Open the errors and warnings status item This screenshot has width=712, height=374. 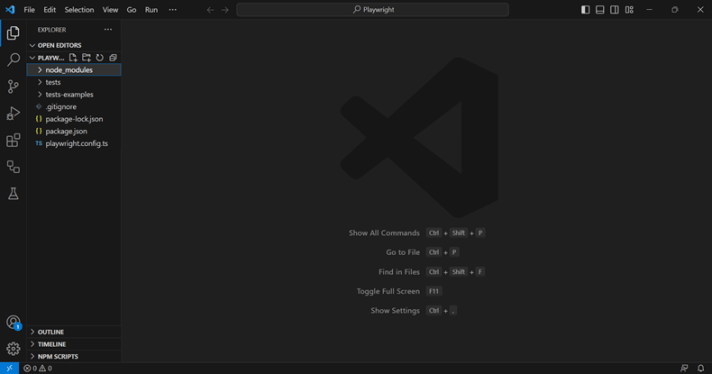(38, 368)
